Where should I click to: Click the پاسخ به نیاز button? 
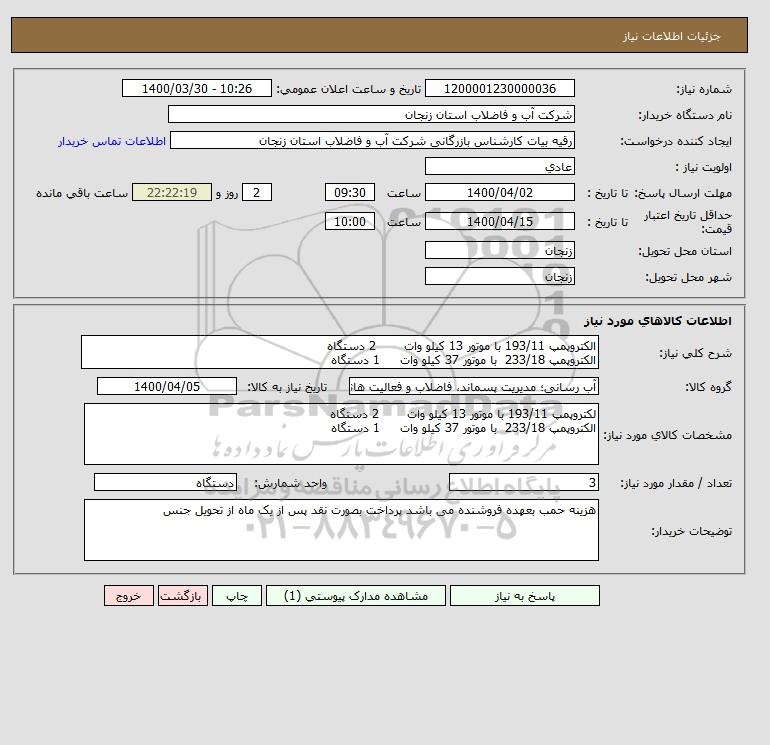(x=524, y=596)
